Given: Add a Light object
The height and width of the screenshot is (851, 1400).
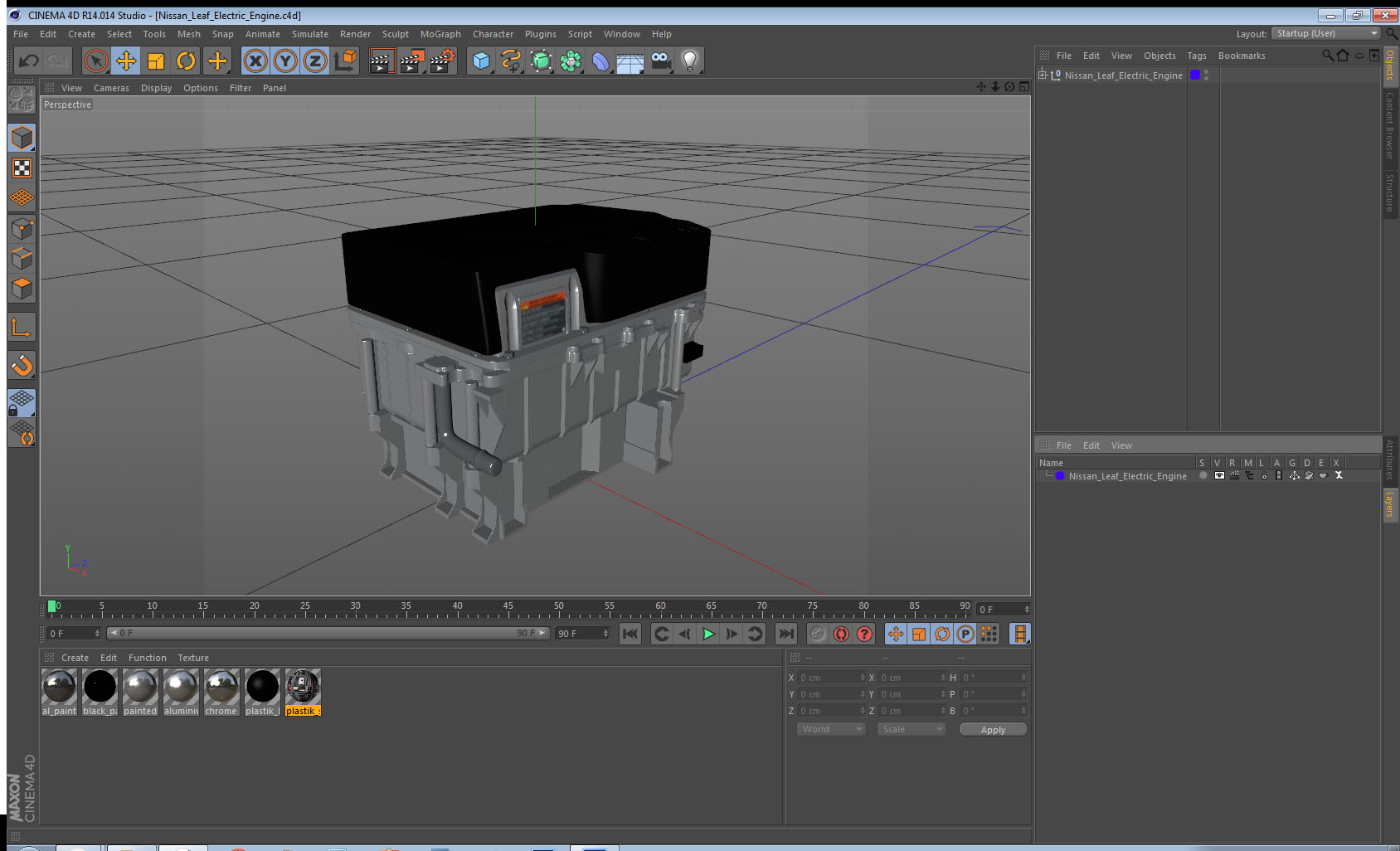Looking at the screenshot, I should pos(690,61).
